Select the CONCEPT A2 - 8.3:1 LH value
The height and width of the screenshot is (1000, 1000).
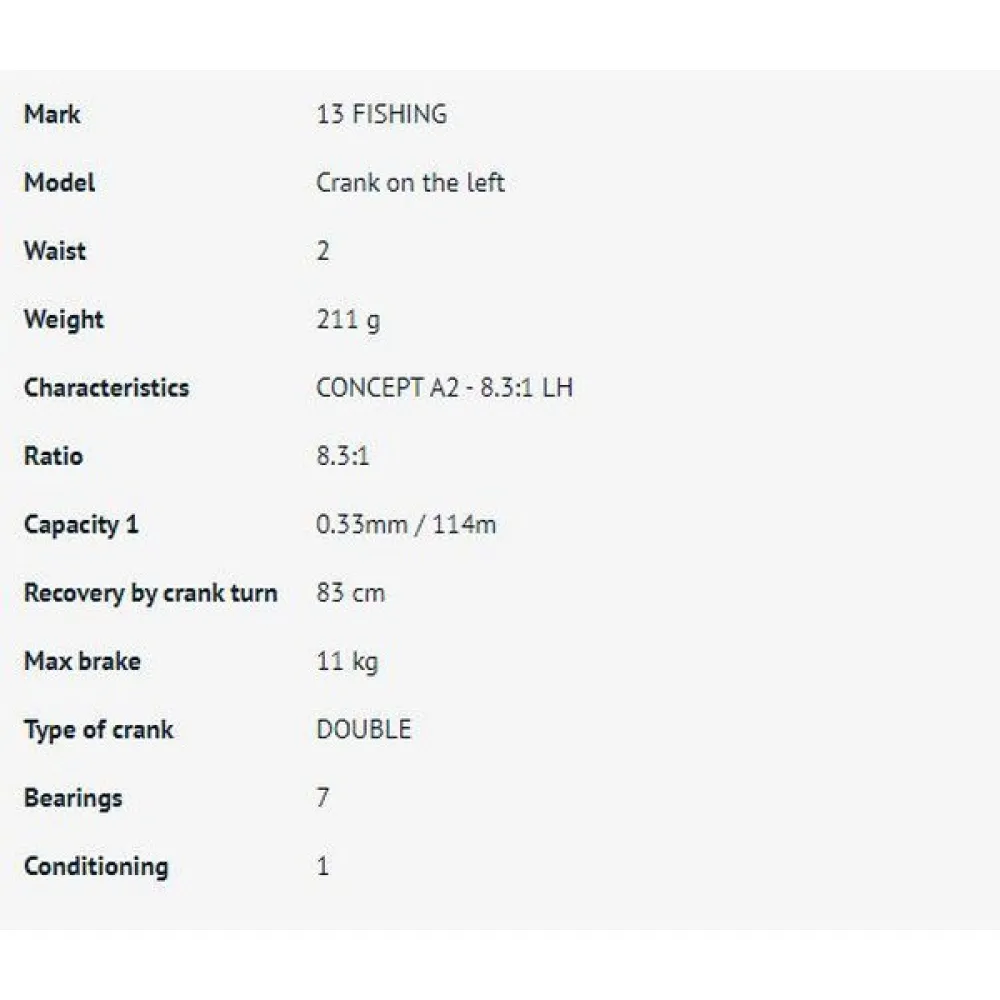(x=444, y=388)
